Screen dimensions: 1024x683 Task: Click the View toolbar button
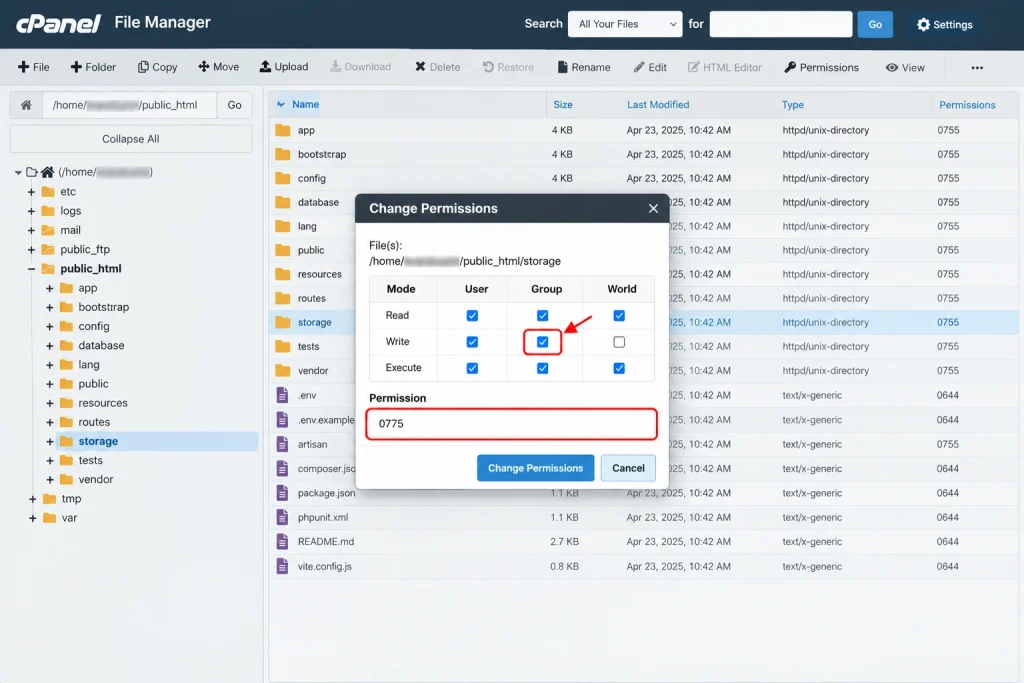point(905,67)
